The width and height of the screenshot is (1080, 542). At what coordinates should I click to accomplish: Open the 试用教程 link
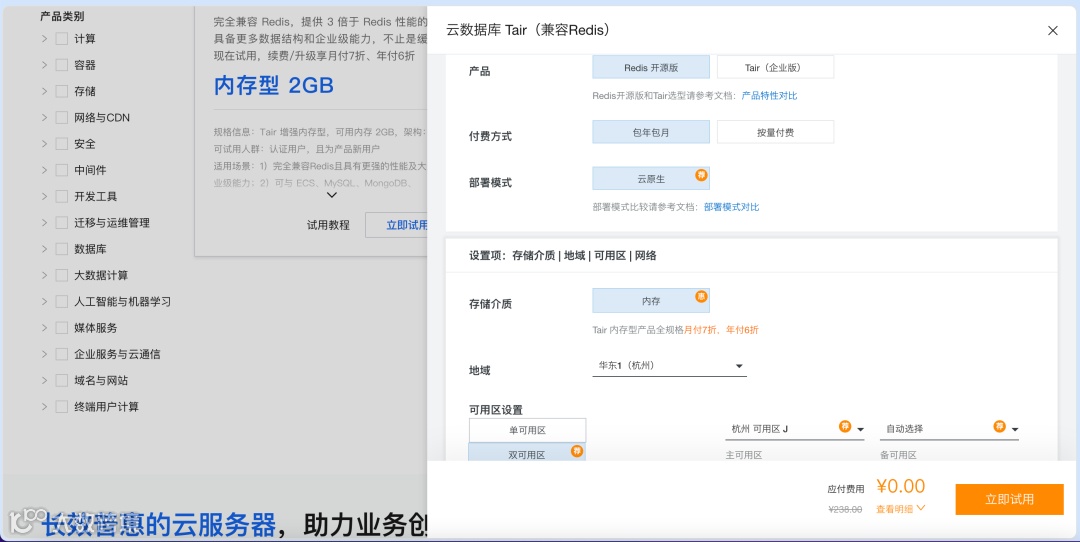click(x=328, y=225)
